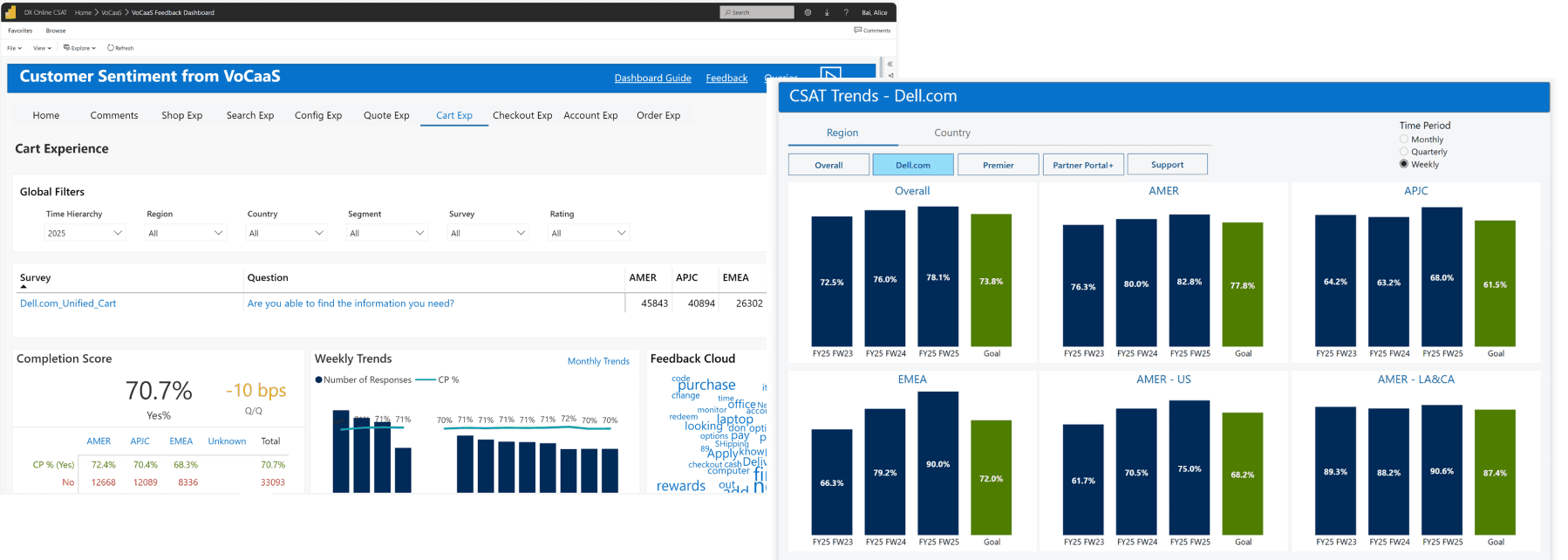Viewport: 1568px width, 560px height.
Task: Click the word 'rewards' in Feedback Cloud
Action: (x=681, y=486)
